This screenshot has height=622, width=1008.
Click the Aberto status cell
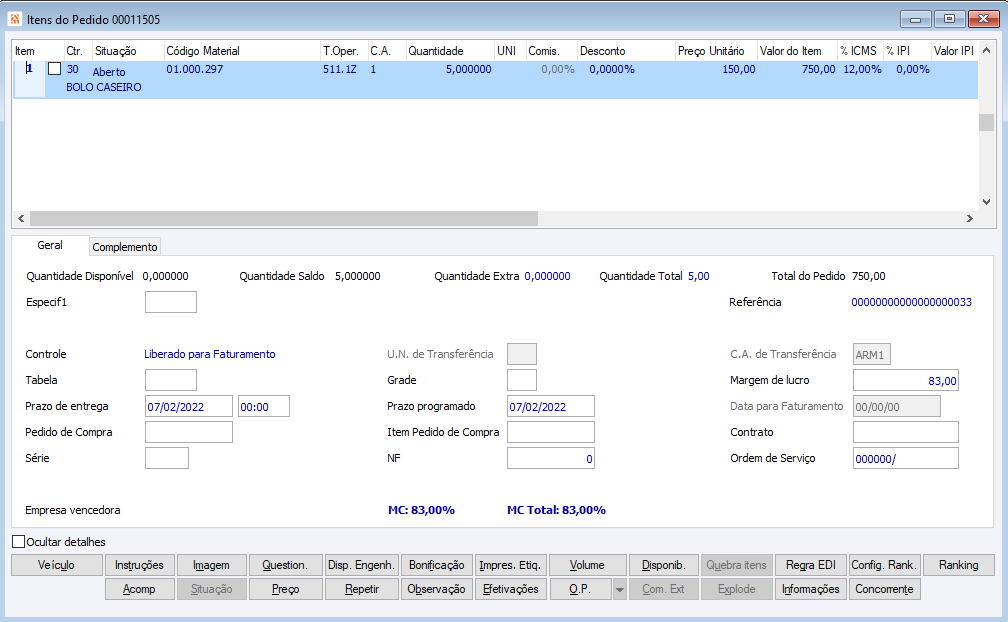click(109, 72)
